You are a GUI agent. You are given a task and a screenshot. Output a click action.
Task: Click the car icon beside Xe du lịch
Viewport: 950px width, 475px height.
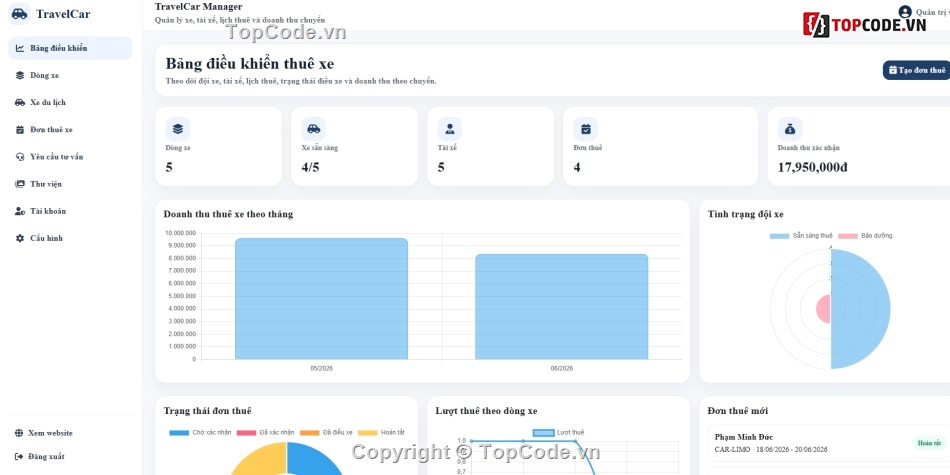tap(20, 102)
